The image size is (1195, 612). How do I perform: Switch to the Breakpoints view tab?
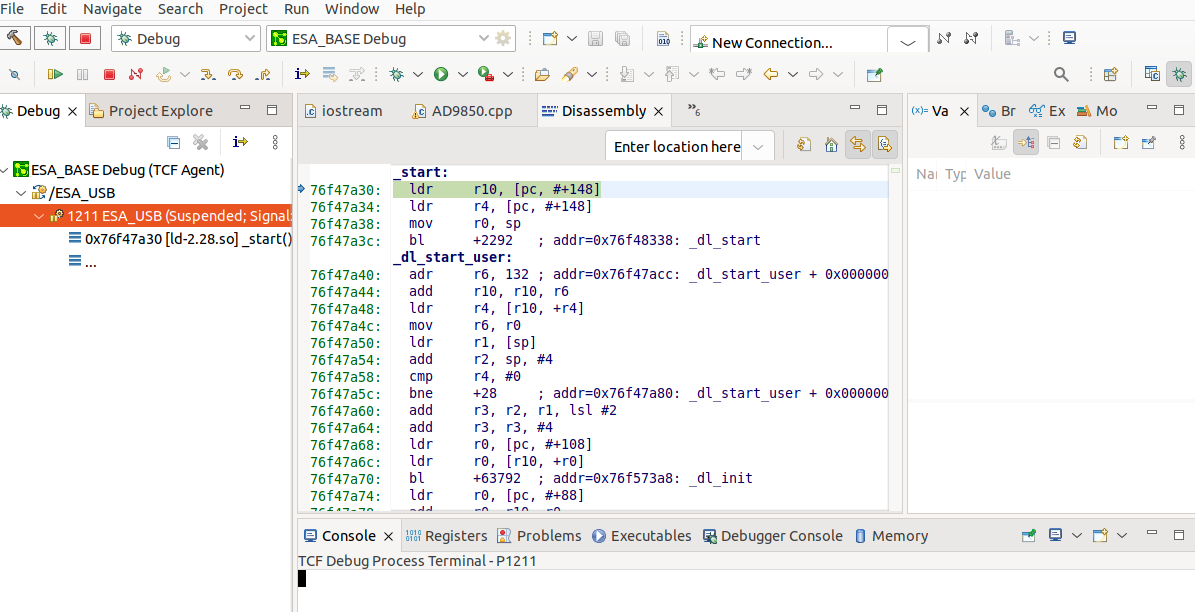click(x=998, y=111)
